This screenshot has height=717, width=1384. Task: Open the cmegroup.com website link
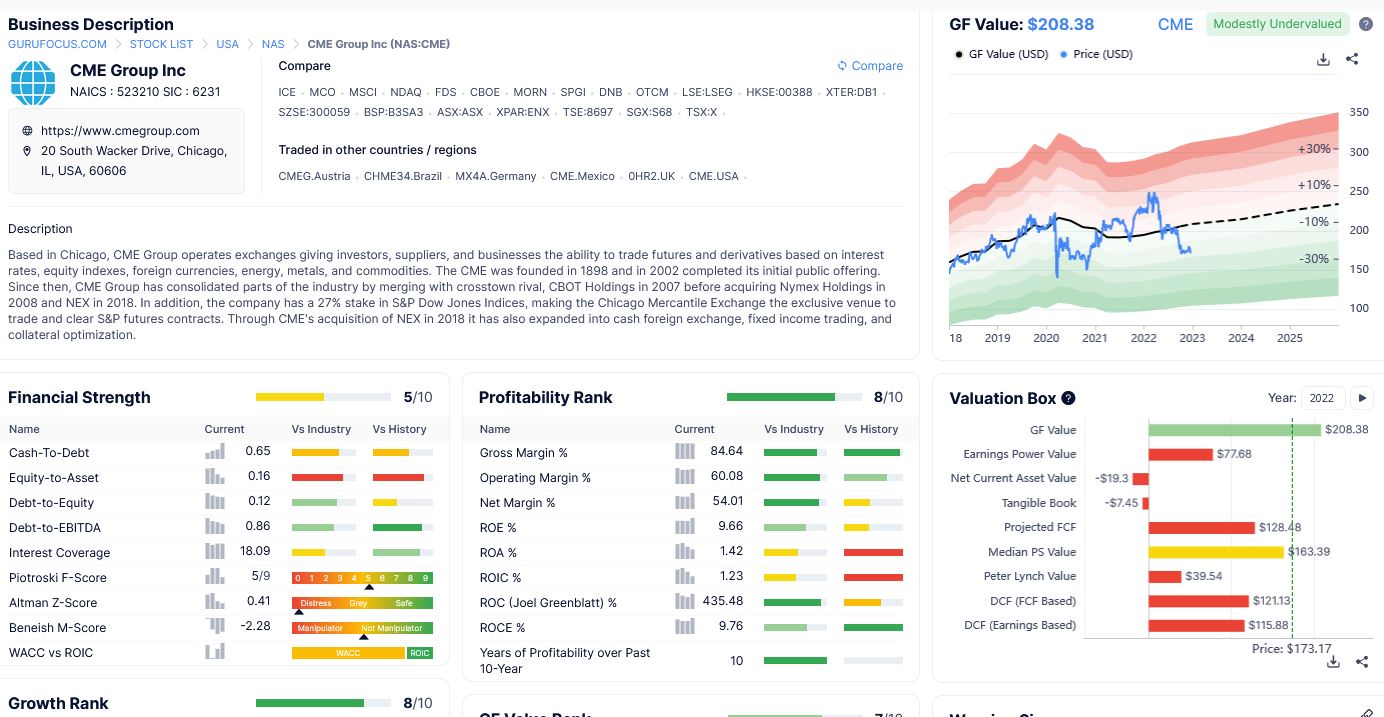click(120, 131)
